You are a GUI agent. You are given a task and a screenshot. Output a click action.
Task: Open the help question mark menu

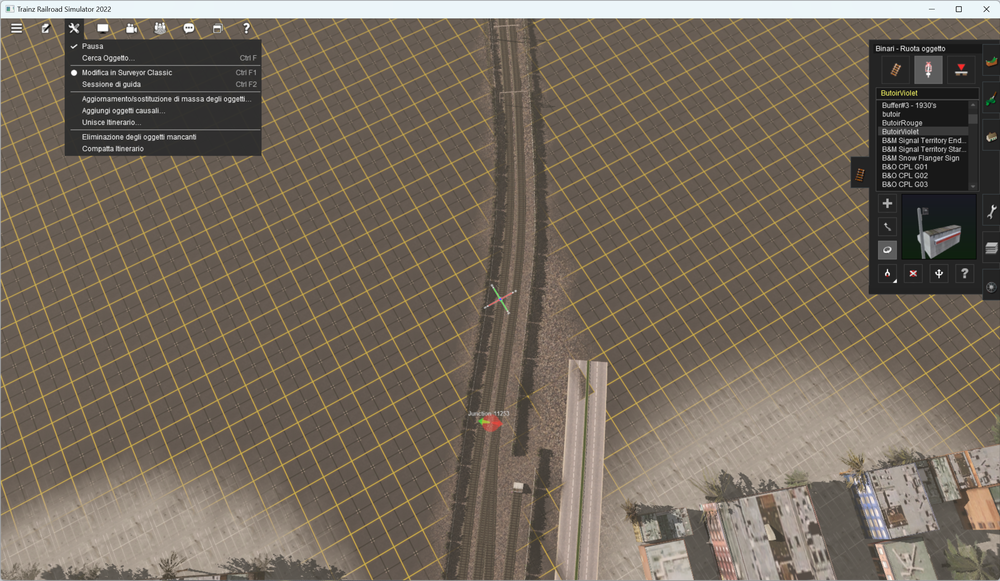(246, 28)
